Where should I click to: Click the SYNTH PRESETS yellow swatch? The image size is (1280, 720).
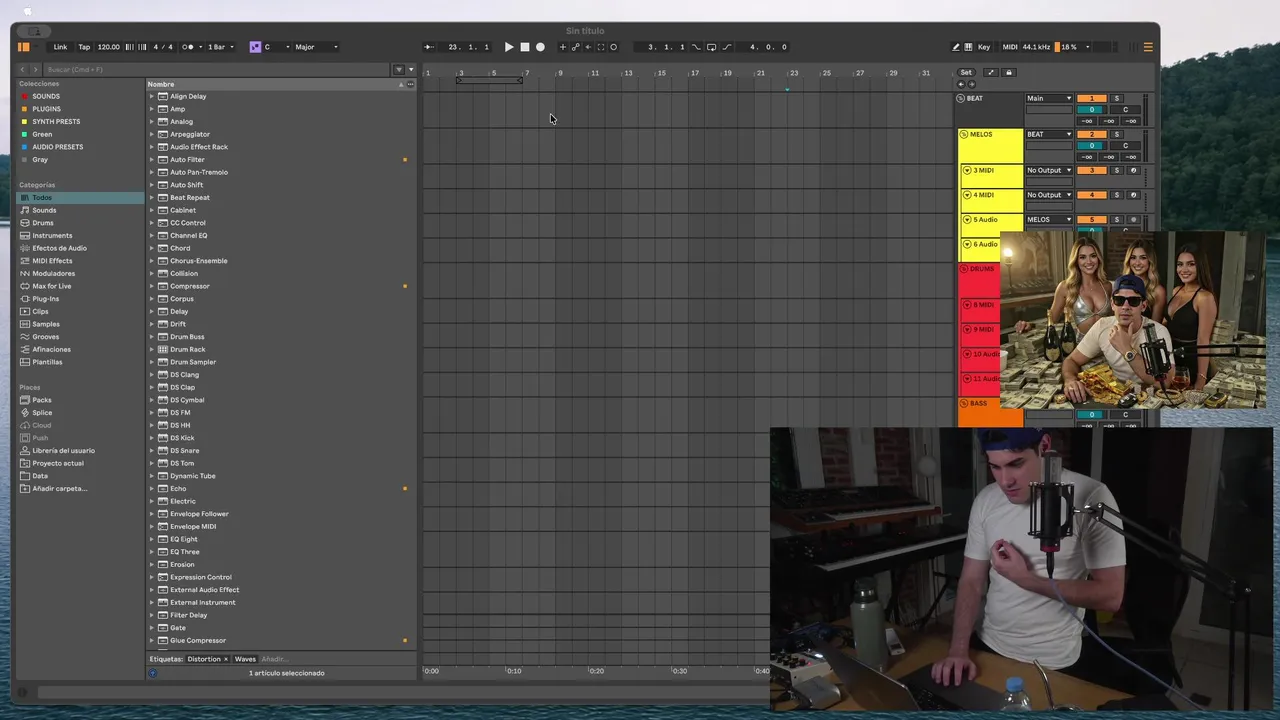click(x=25, y=122)
